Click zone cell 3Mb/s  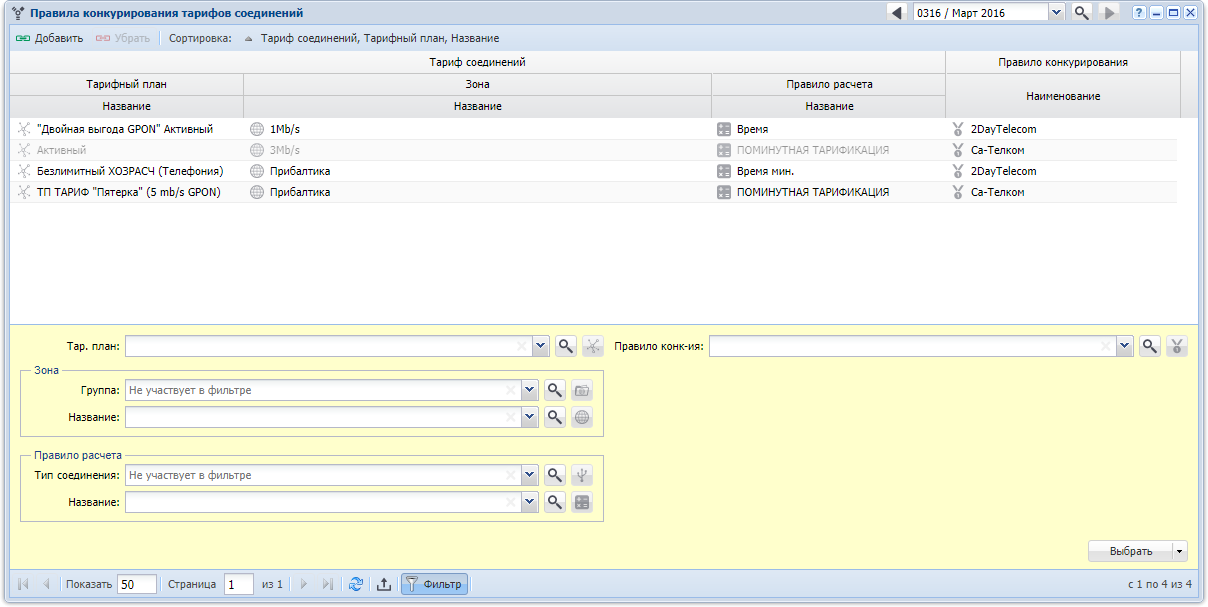coord(285,150)
